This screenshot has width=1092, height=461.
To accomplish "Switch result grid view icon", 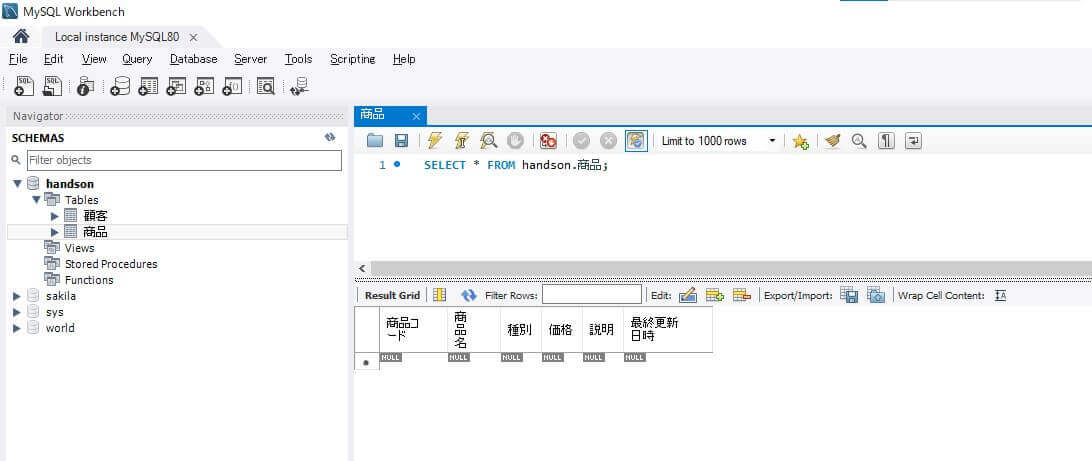I will (439, 295).
